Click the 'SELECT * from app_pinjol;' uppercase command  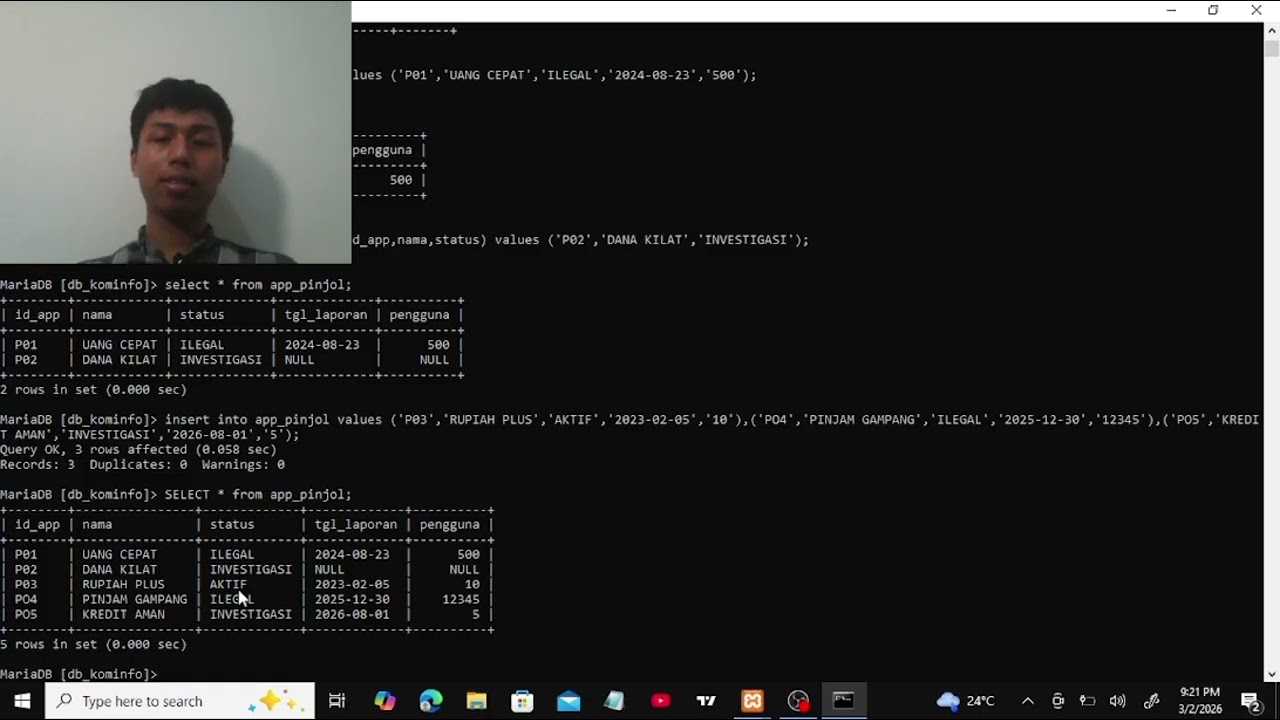click(x=258, y=494)
